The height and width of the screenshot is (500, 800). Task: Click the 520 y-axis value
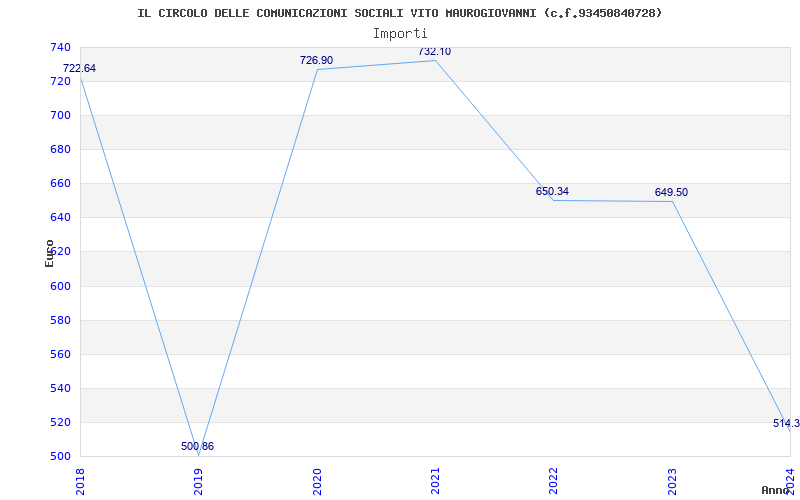pos(60,422)
